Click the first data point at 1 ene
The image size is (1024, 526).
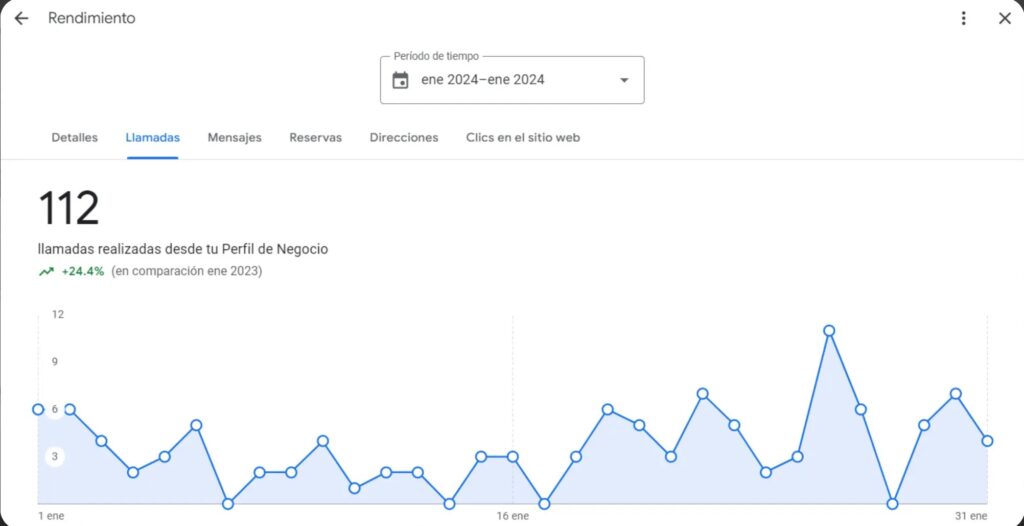(x=38, y=410)
